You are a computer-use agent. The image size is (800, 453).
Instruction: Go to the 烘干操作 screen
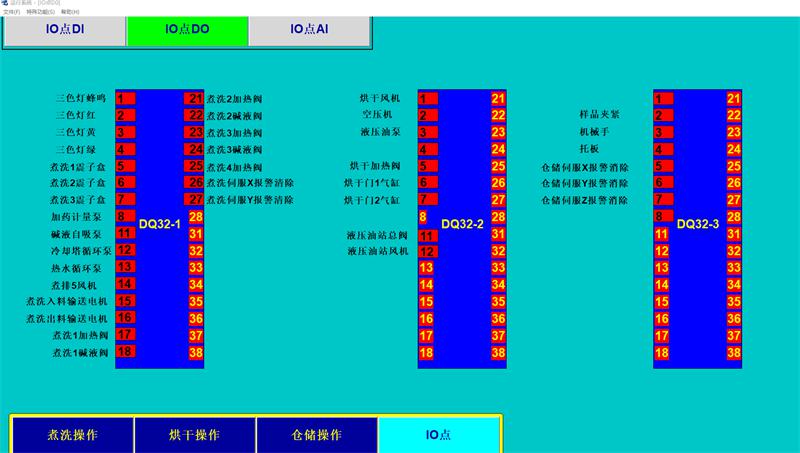pos(194,435)
